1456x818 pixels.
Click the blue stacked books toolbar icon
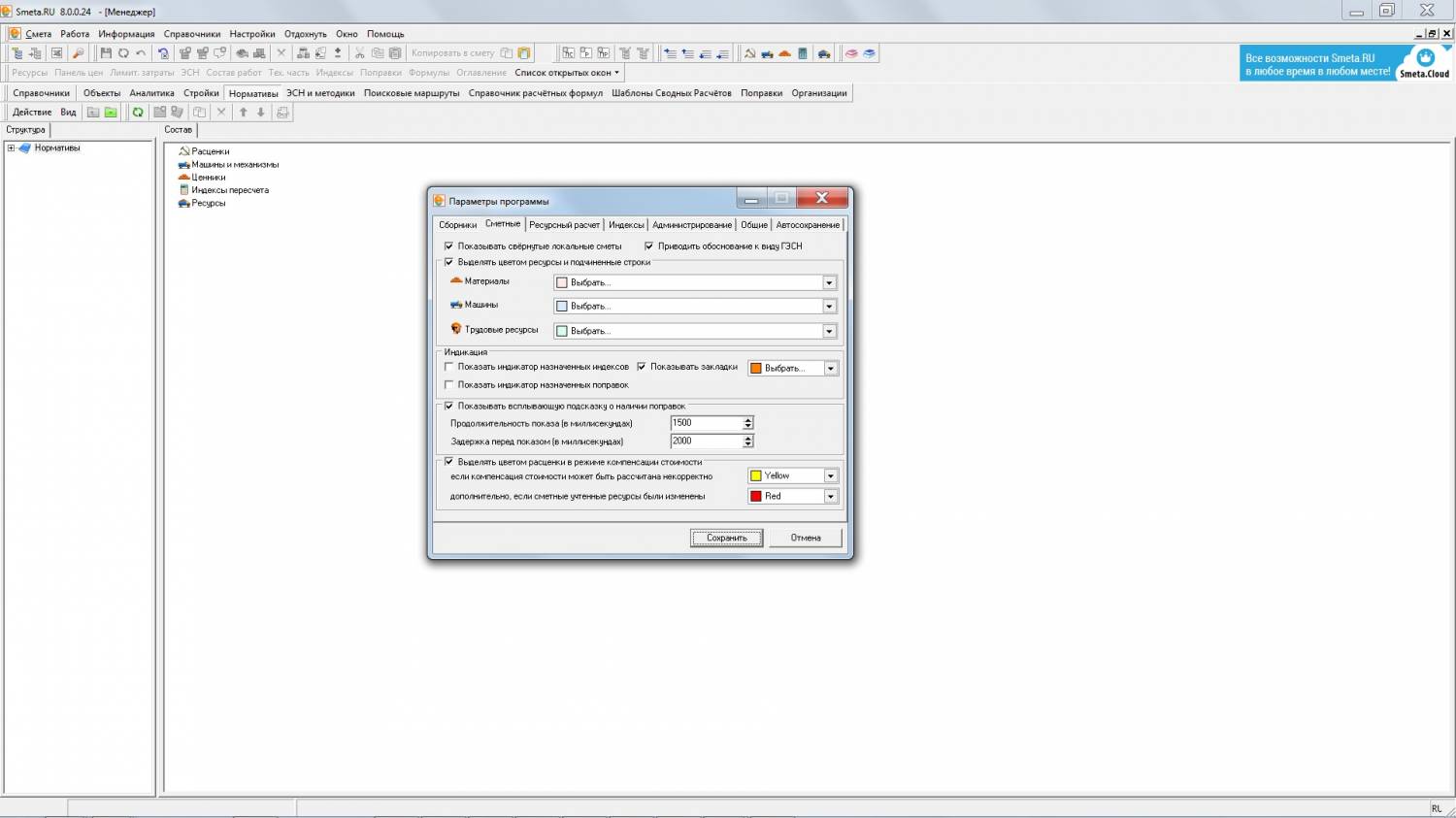[870, 53]
